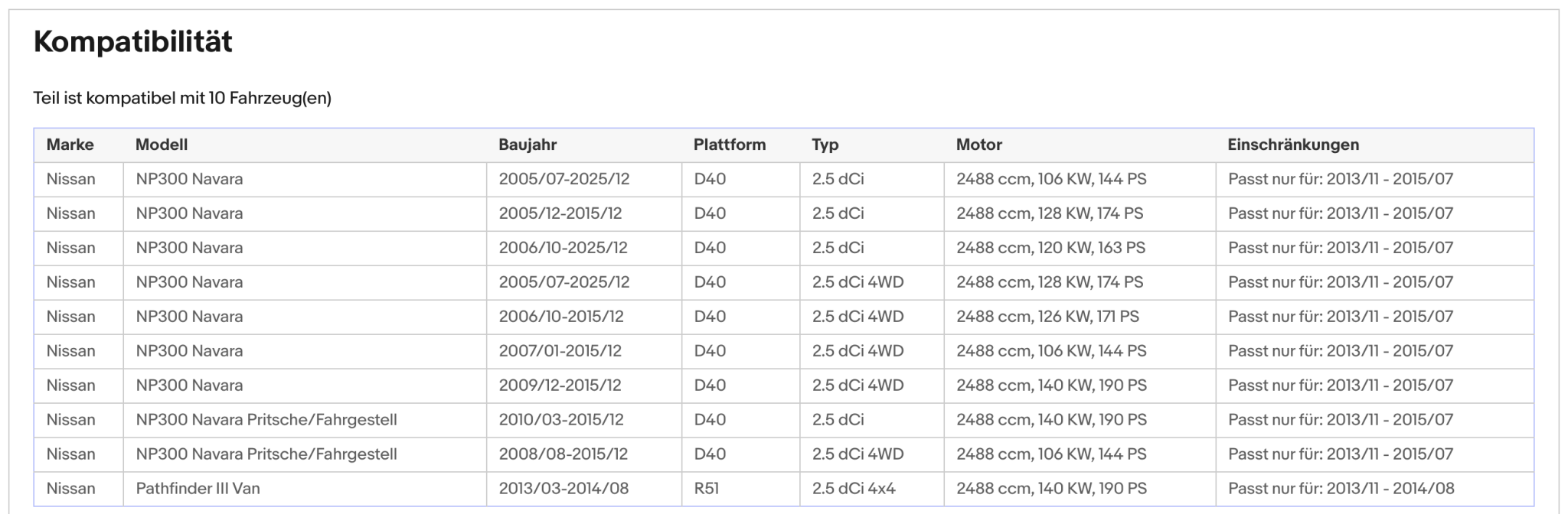Click '2.5 dCi' in the 2010/03-2015/12 row
This screenshot has height=514, width=1568.
tap(838, 420)
